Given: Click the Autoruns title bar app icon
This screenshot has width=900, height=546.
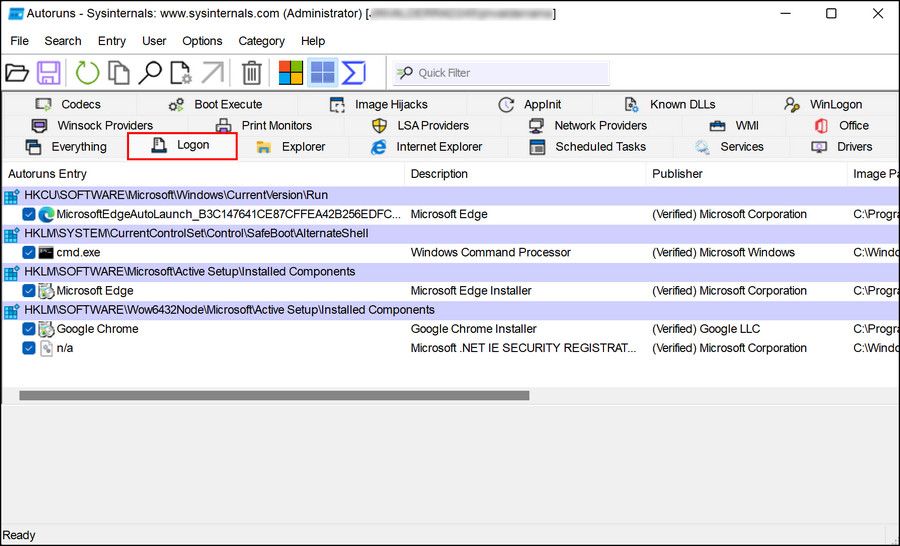Looking at the screenshot, I should tap(15, 13).
